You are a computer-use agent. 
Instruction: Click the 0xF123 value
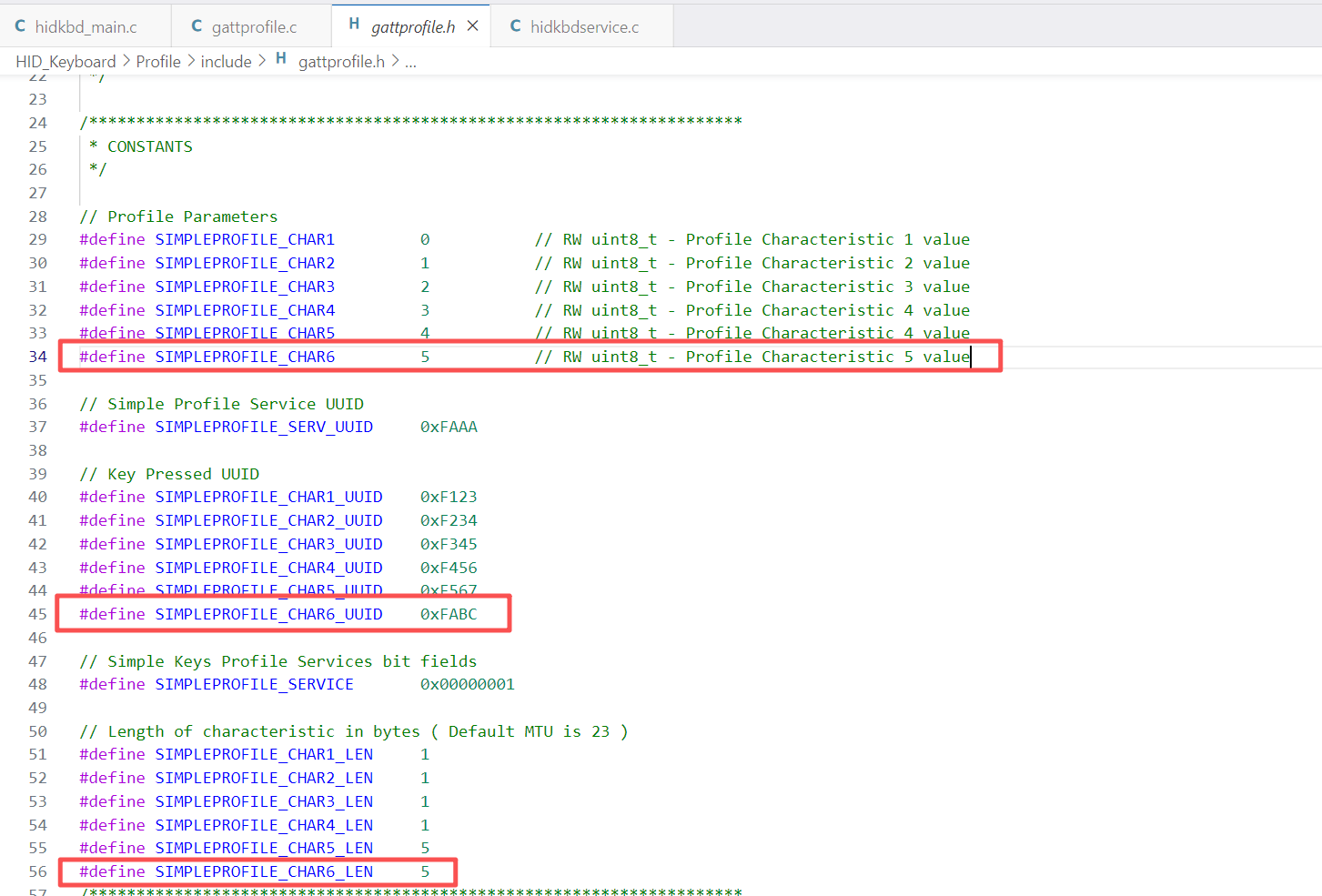449,497
